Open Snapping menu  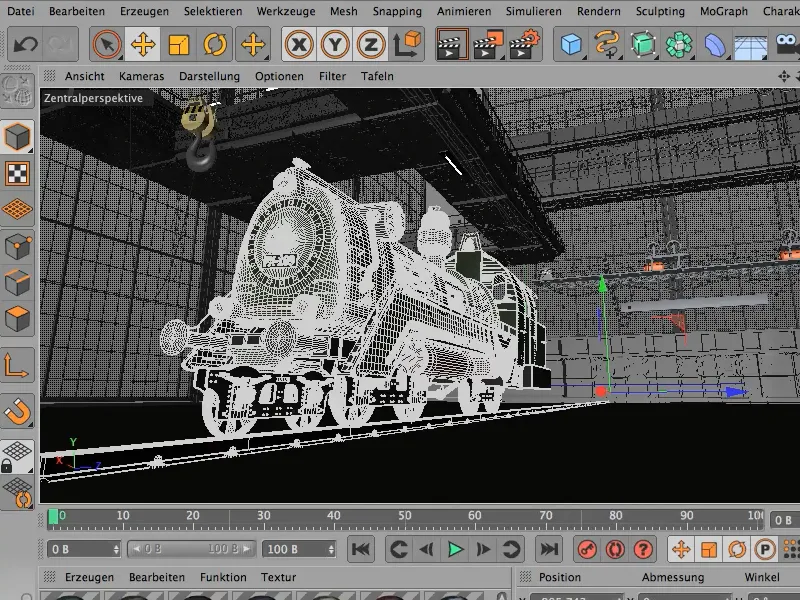pyautogui.click(x=397, y=11)
